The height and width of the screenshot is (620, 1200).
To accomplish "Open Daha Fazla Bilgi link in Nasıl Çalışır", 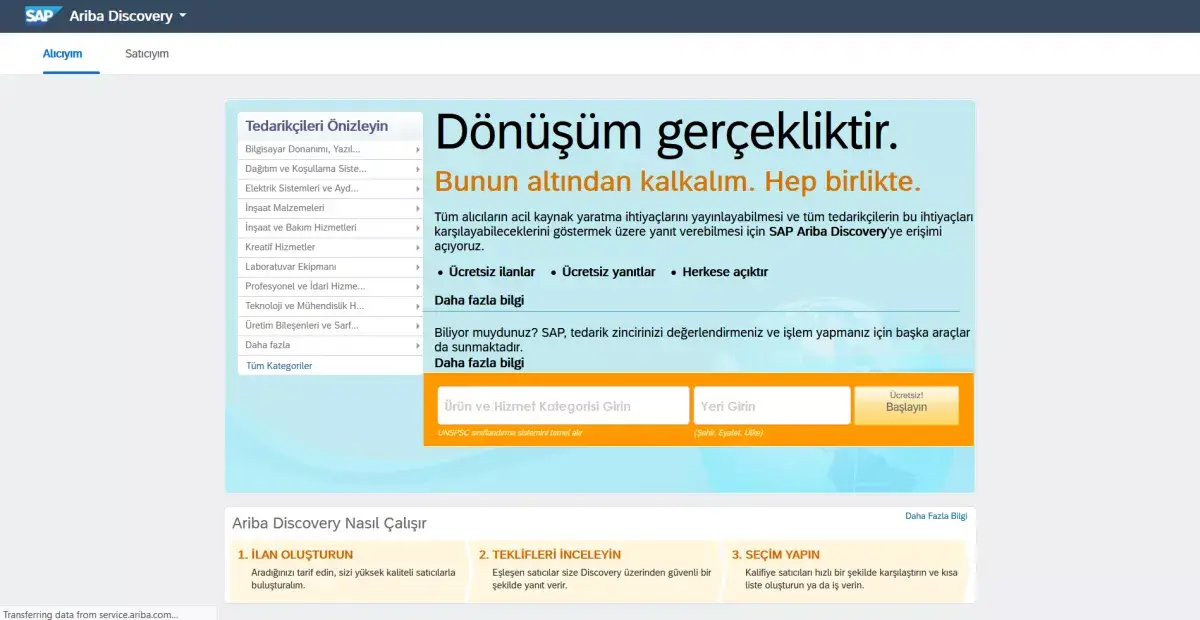I will pos(936,516).
